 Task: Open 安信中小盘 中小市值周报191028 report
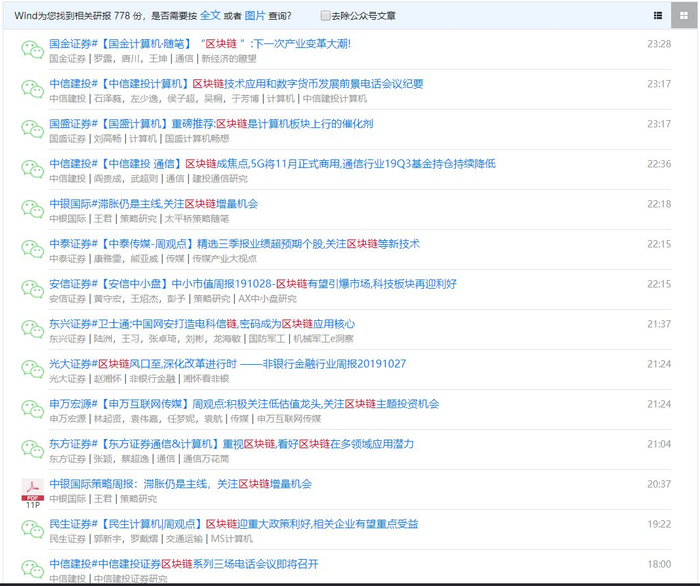point(253,284)
